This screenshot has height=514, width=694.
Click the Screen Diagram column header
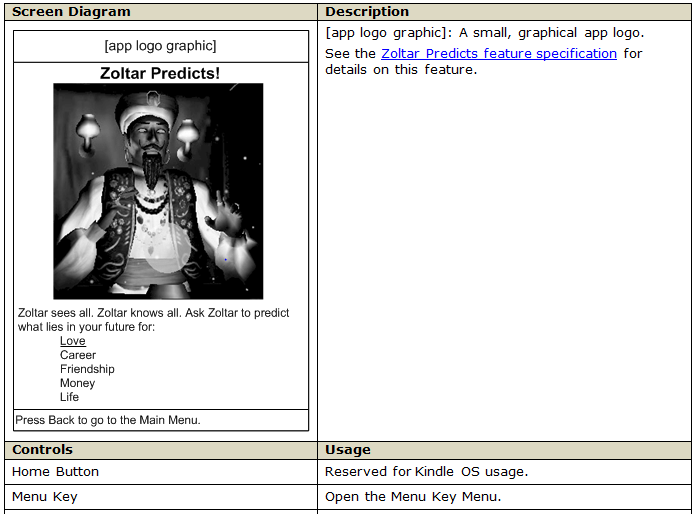(x=161, y=12)
